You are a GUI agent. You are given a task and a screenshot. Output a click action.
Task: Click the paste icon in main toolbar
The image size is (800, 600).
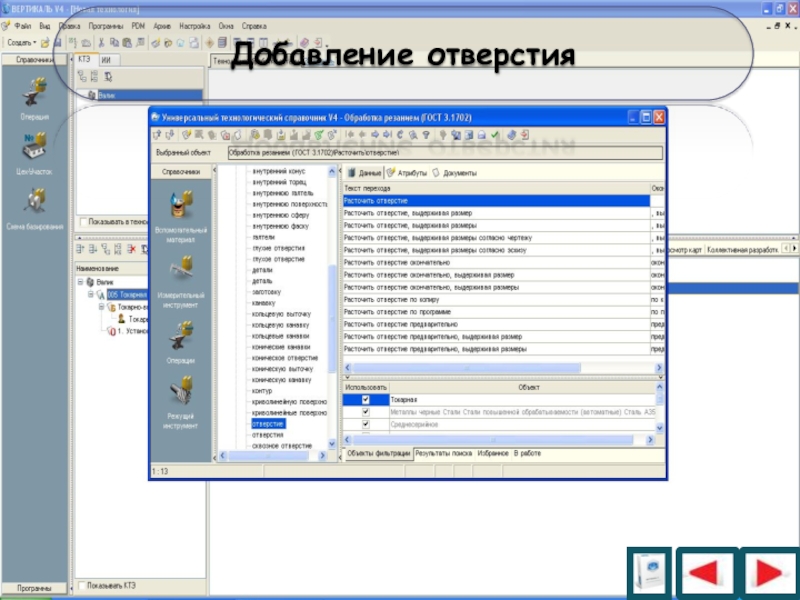tap(127, 43)
